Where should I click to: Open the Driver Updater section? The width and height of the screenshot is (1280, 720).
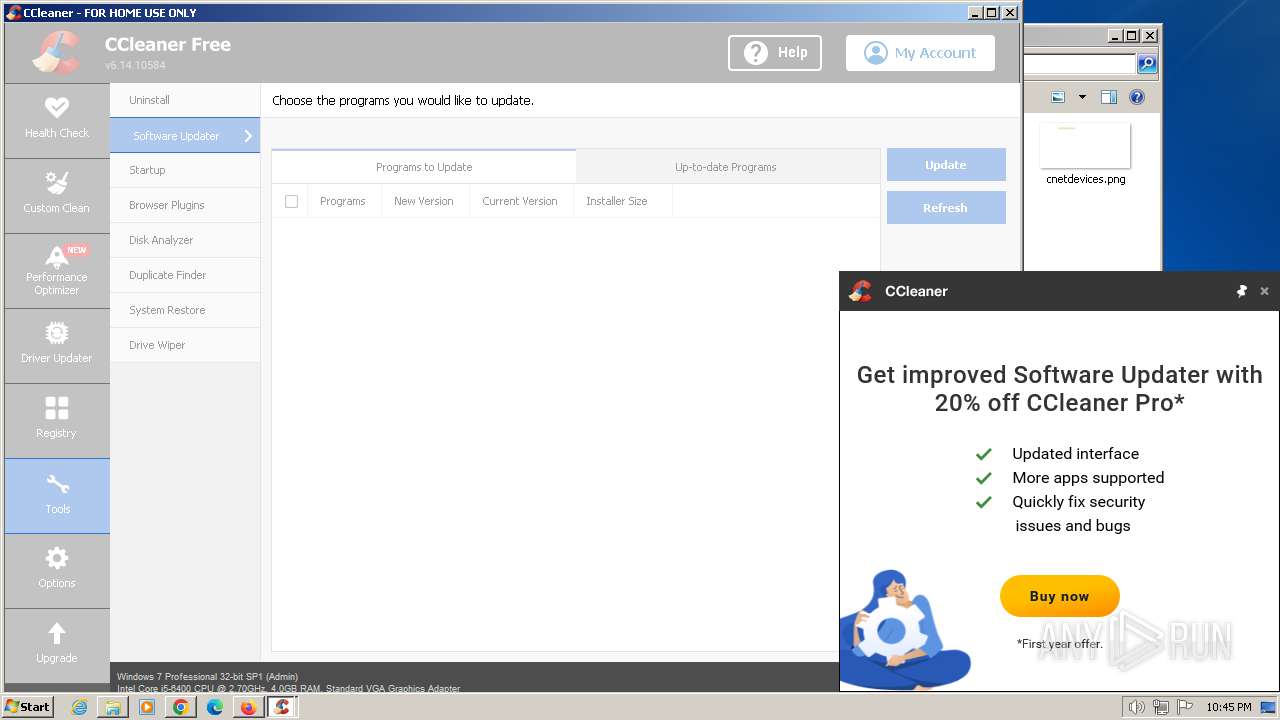pyautogui.click(x=57, y=345)
